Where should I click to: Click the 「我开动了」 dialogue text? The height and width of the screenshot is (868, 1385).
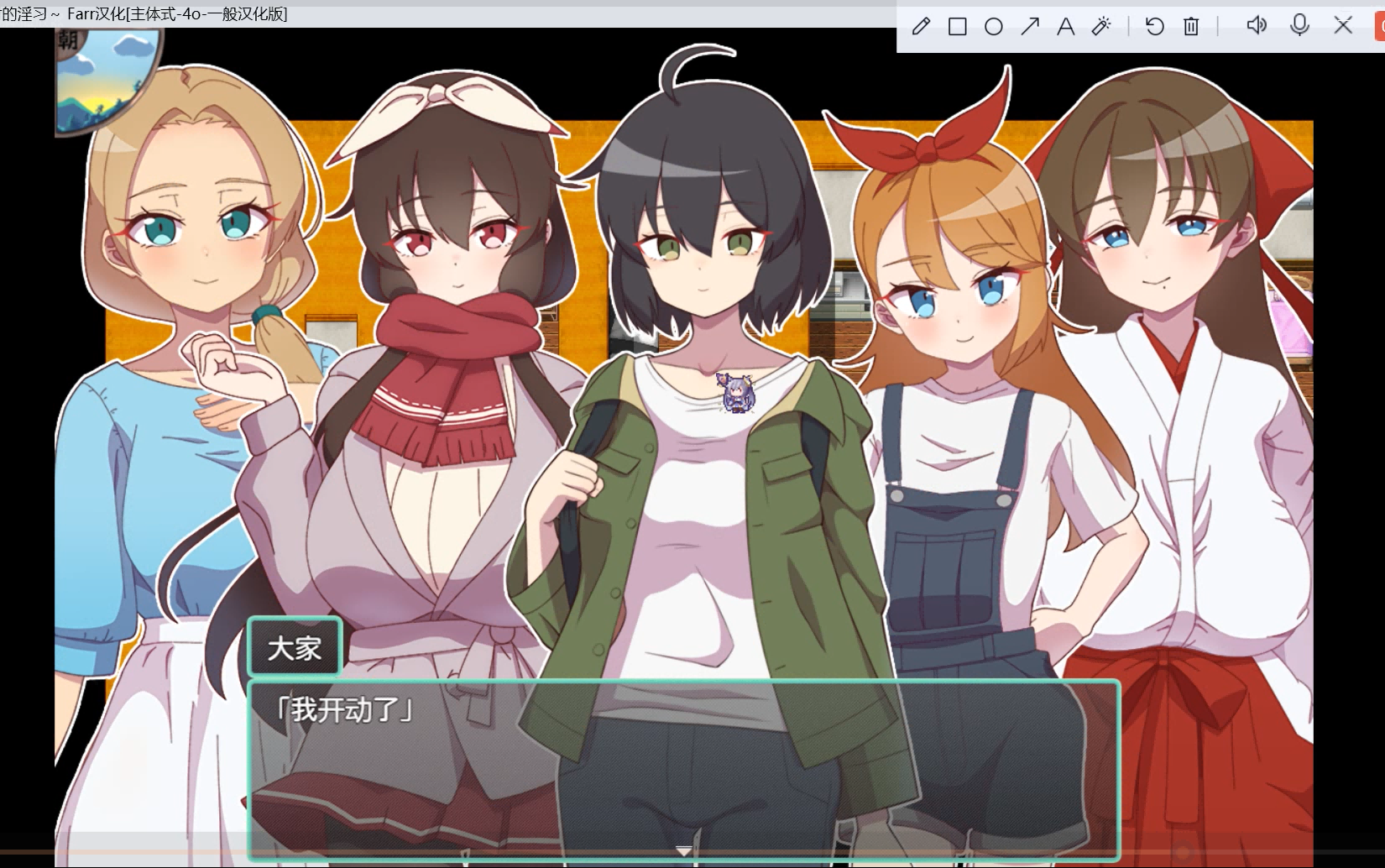(345, 710)
